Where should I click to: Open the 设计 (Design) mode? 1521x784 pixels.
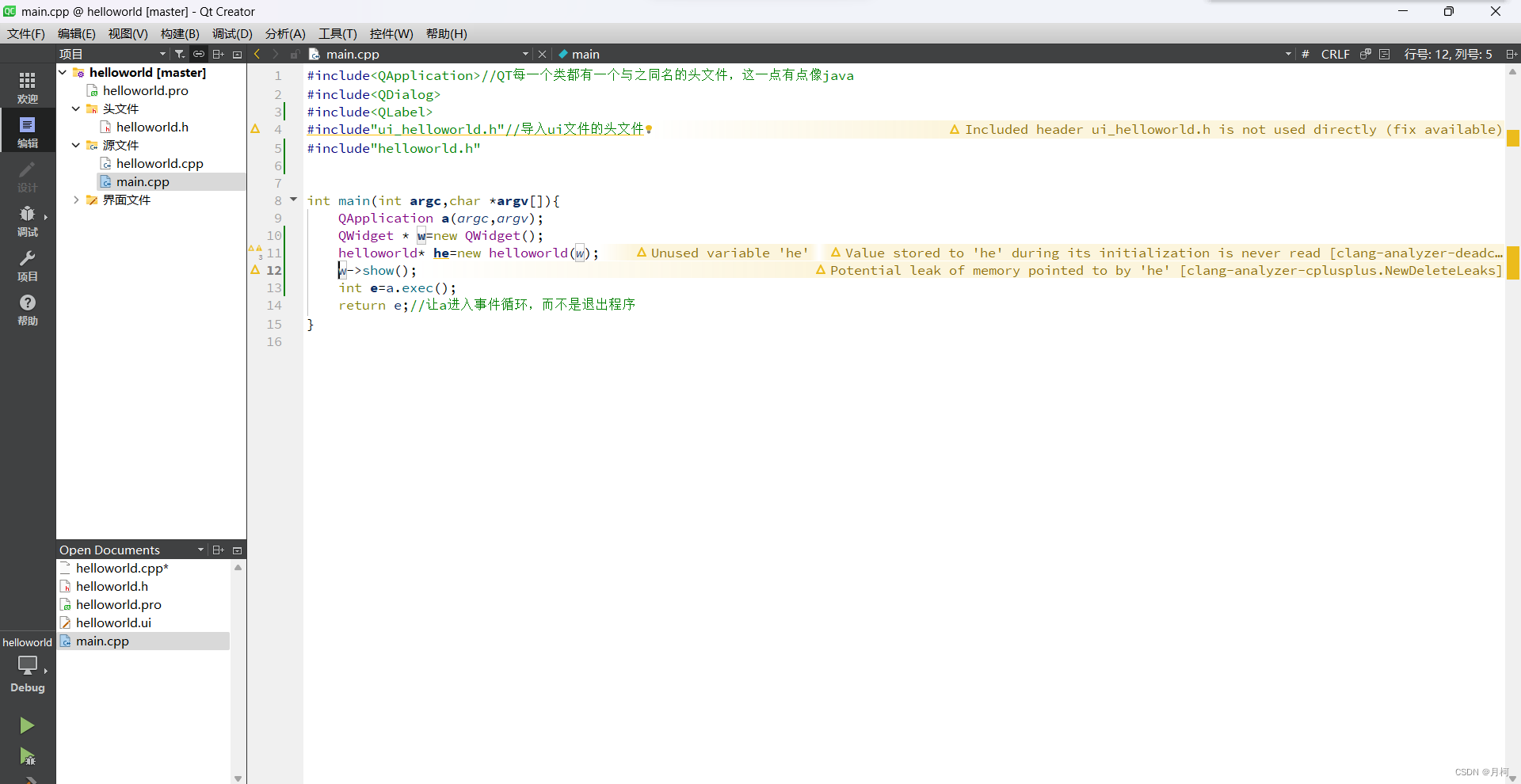[x=28, y=176]
